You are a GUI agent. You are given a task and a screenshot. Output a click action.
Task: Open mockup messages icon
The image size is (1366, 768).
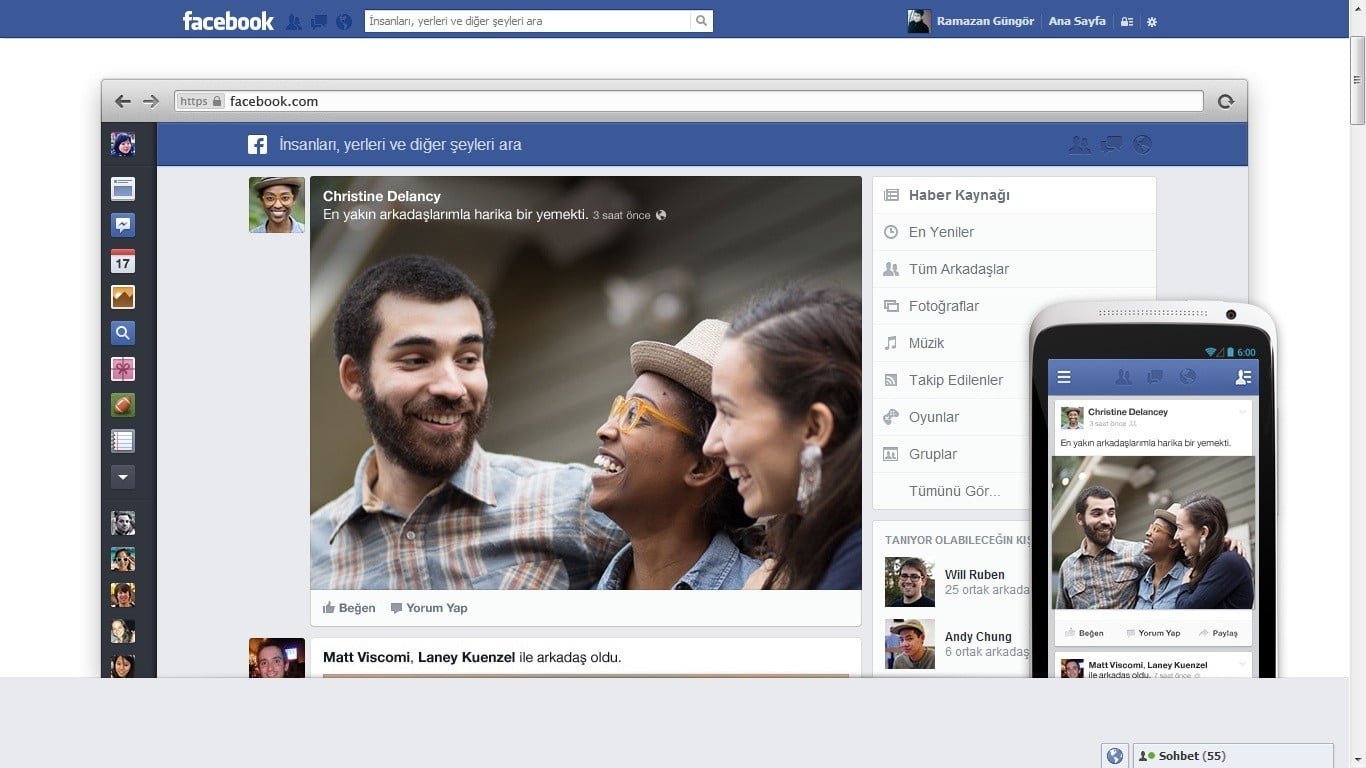[1111, 145]
